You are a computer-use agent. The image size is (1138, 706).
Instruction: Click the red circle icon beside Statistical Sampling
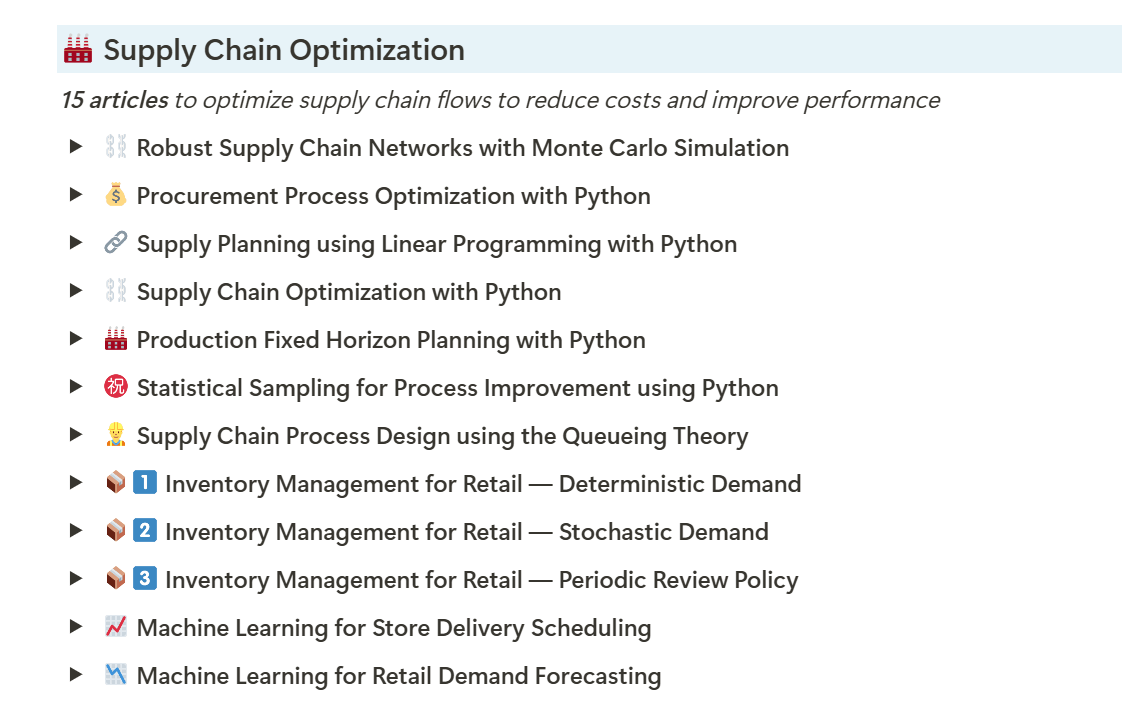click(x=116, y=388)
